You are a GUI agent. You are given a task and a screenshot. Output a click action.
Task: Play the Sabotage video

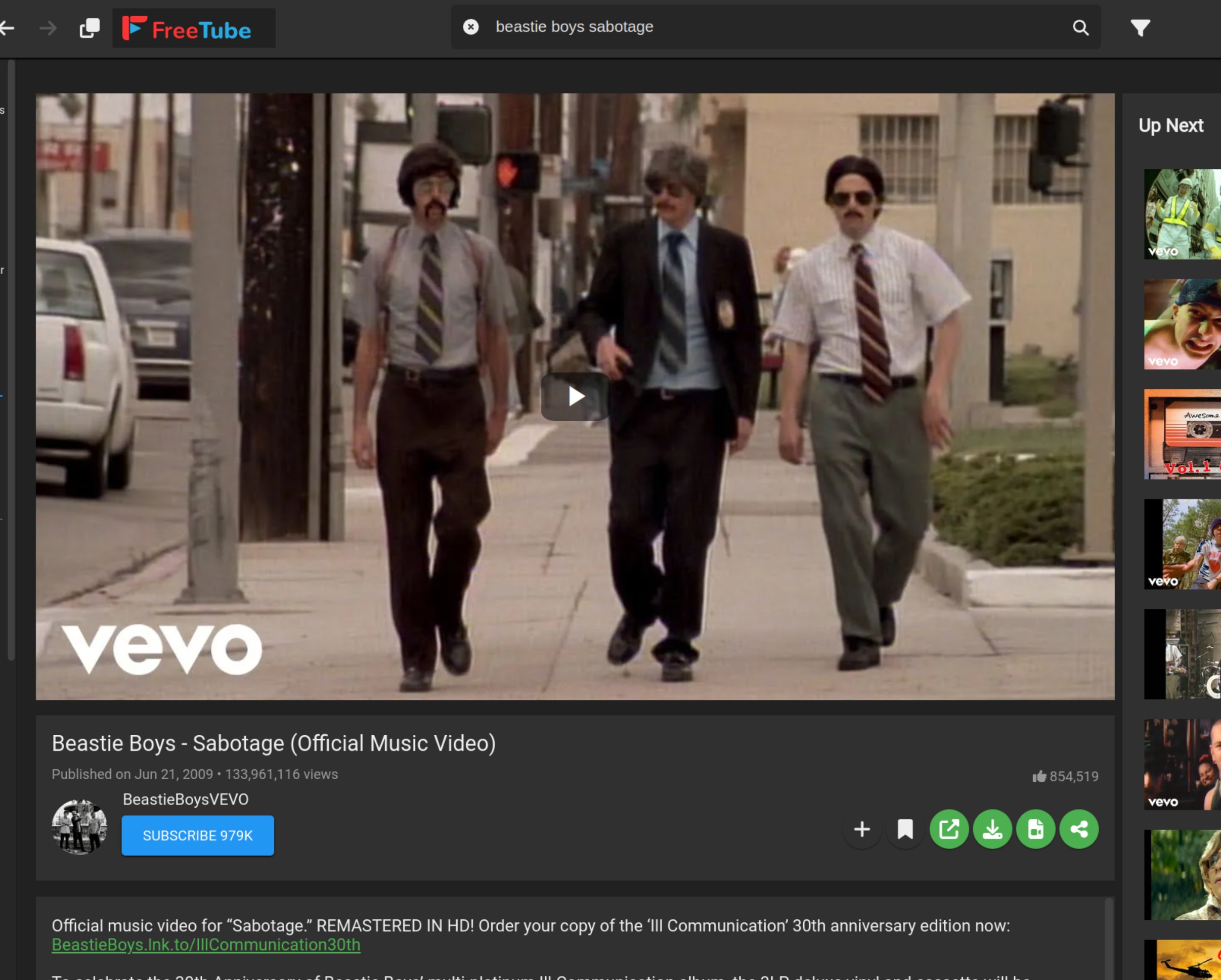coord(576,396)
